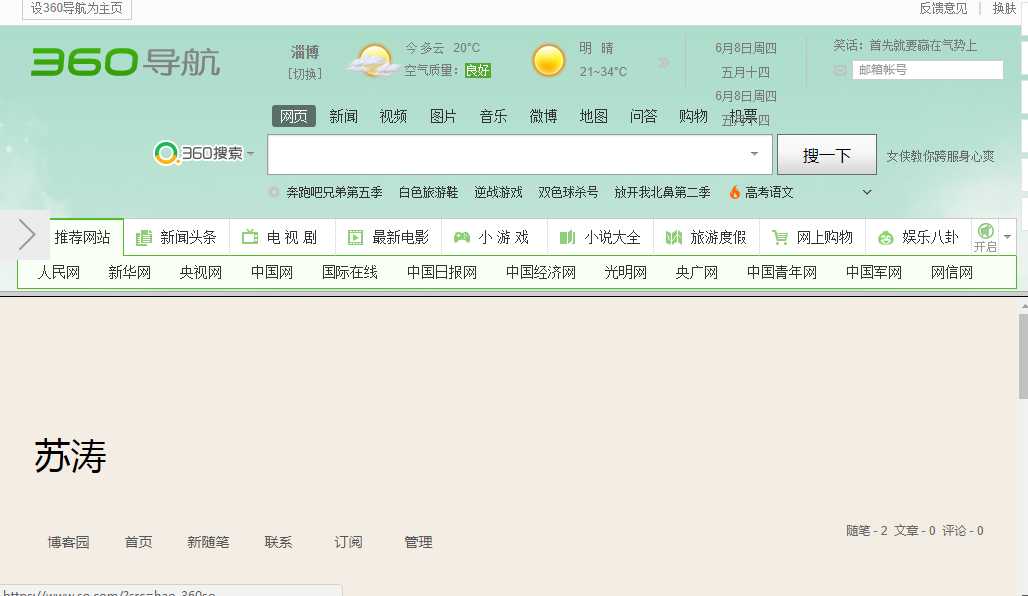Click 设360导航为主页 button

(77, 9)
